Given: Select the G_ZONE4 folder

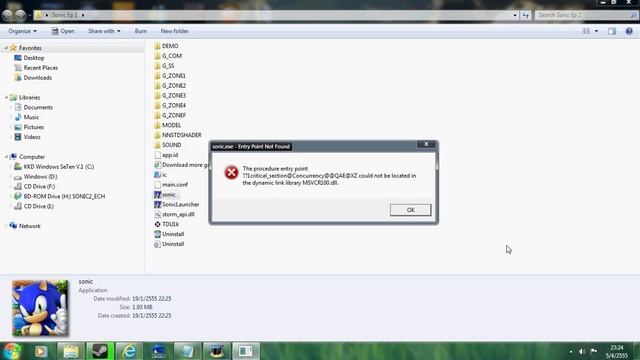Looking at the screenshot, I should [x=173, y=105].
